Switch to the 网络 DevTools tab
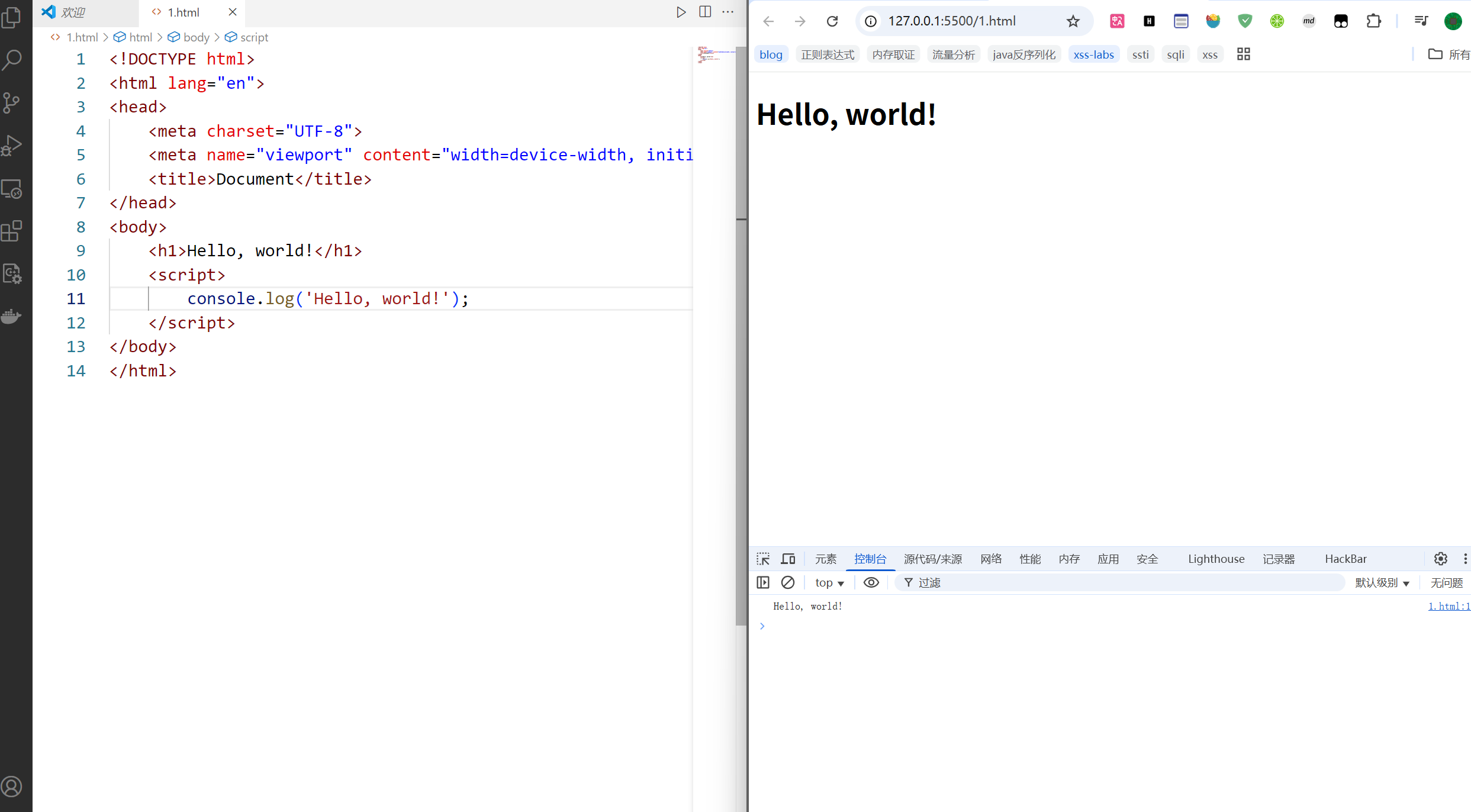 click(991, 559)
